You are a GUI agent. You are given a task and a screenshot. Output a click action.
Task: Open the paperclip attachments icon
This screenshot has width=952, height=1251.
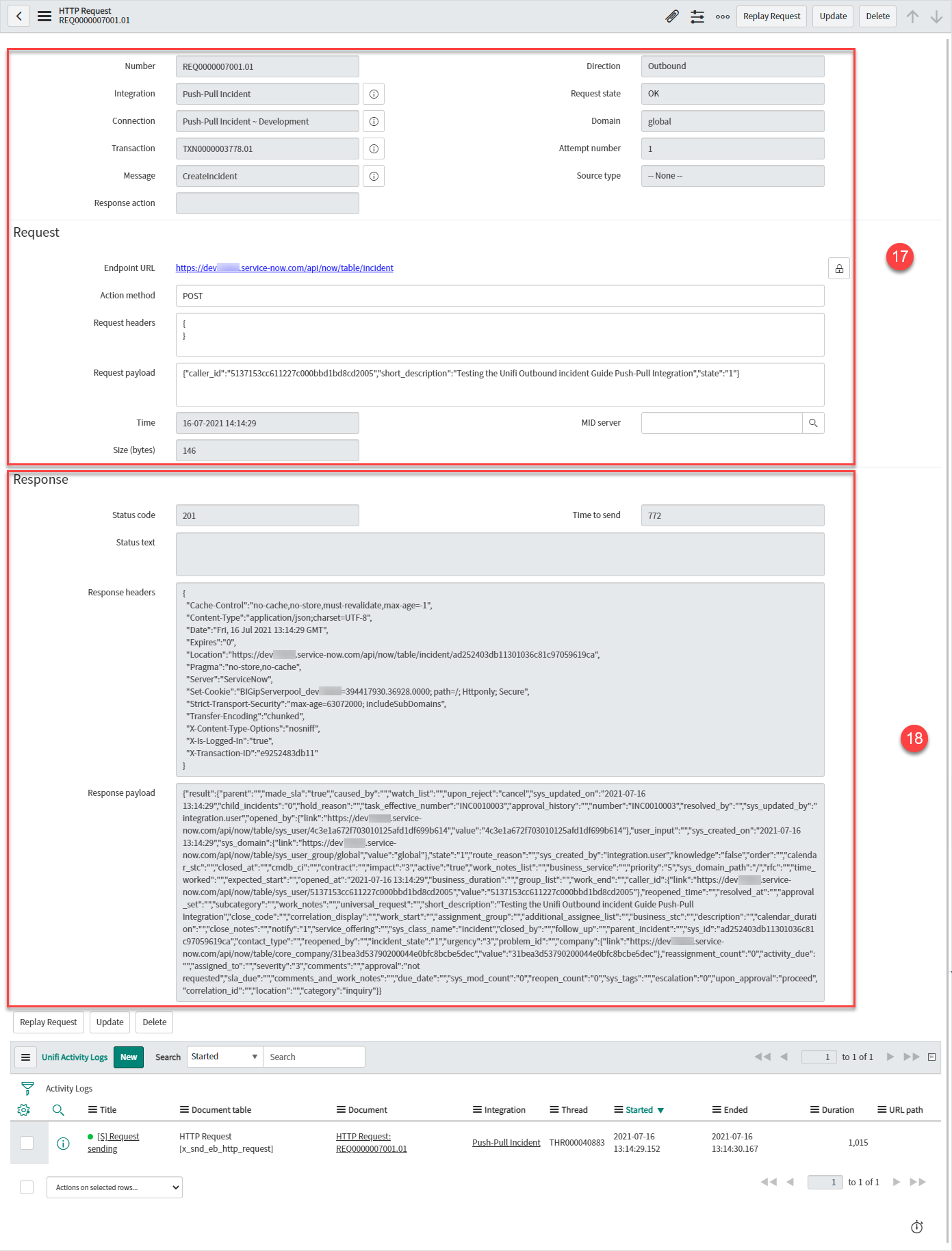672,16
